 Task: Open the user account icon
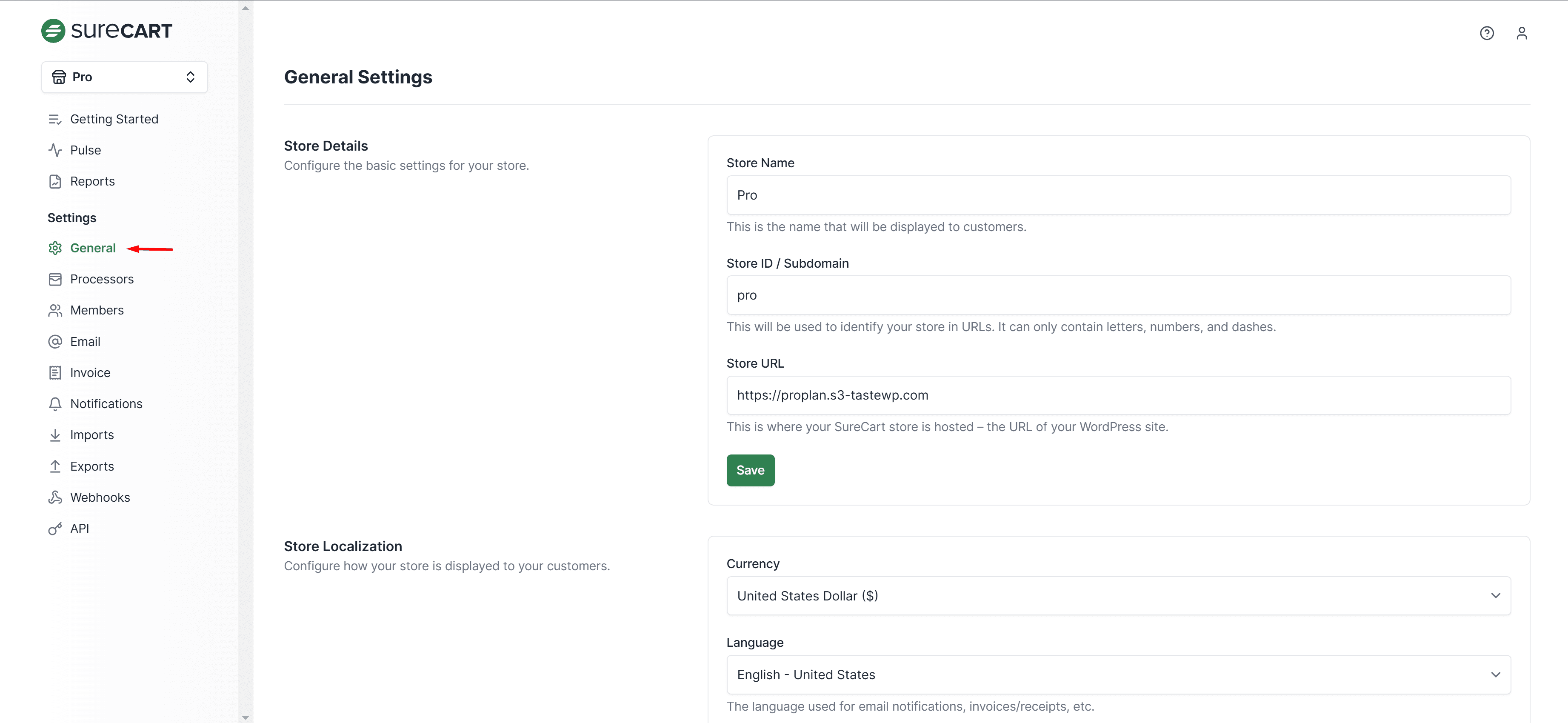pos(1521,34)
